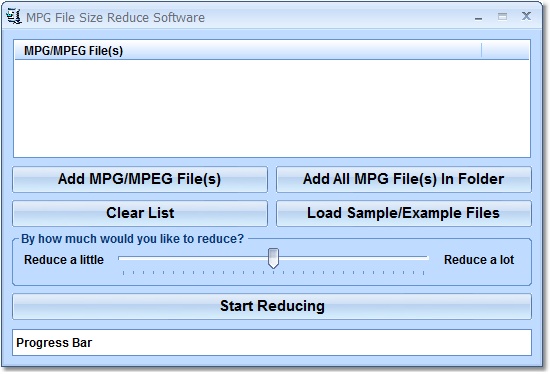Click the Reduce a lot label
This screenshot has width=550, height=374.
(x=479, y=260)
